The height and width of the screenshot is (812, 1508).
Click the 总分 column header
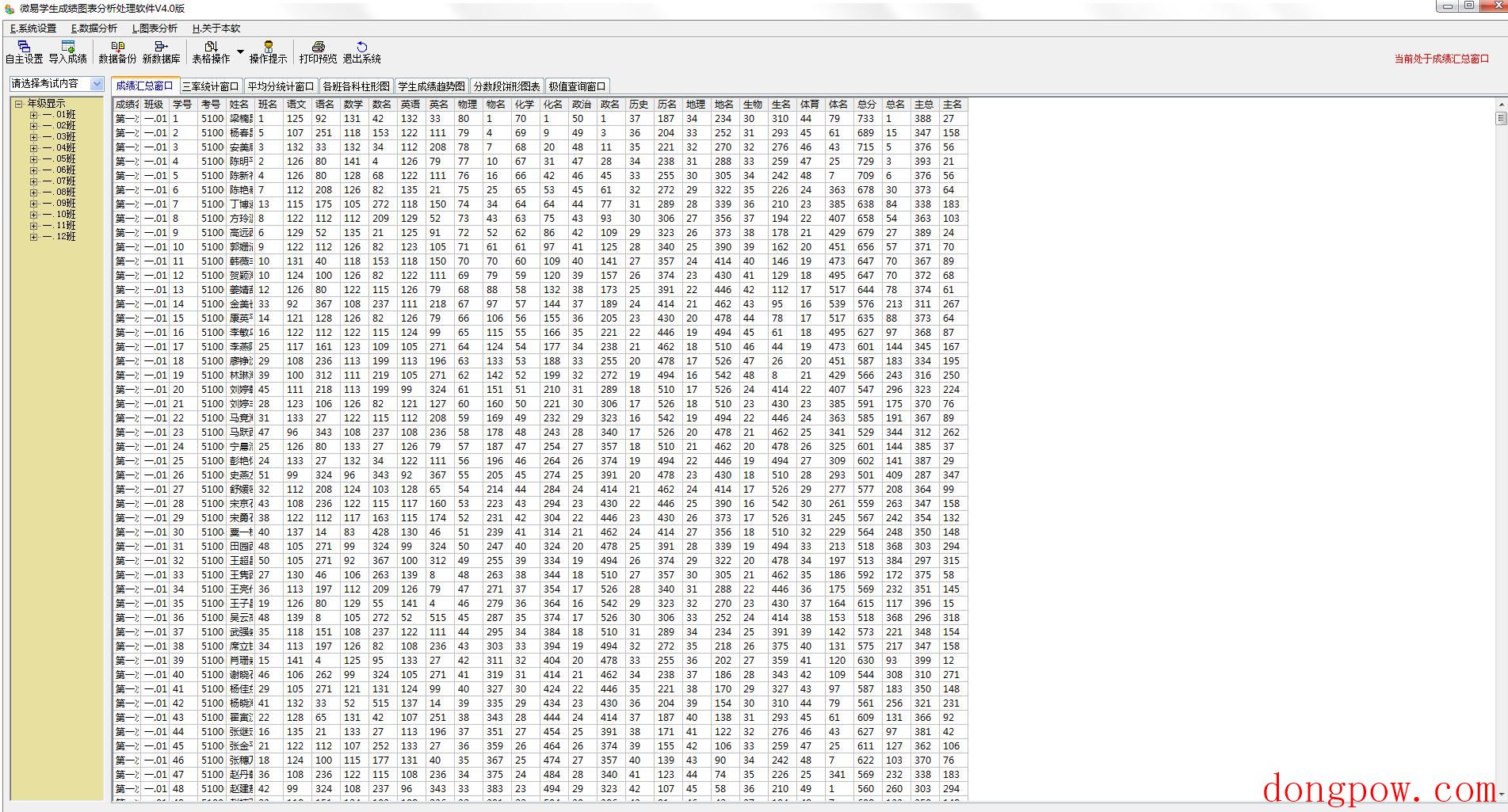pos(867,105)
